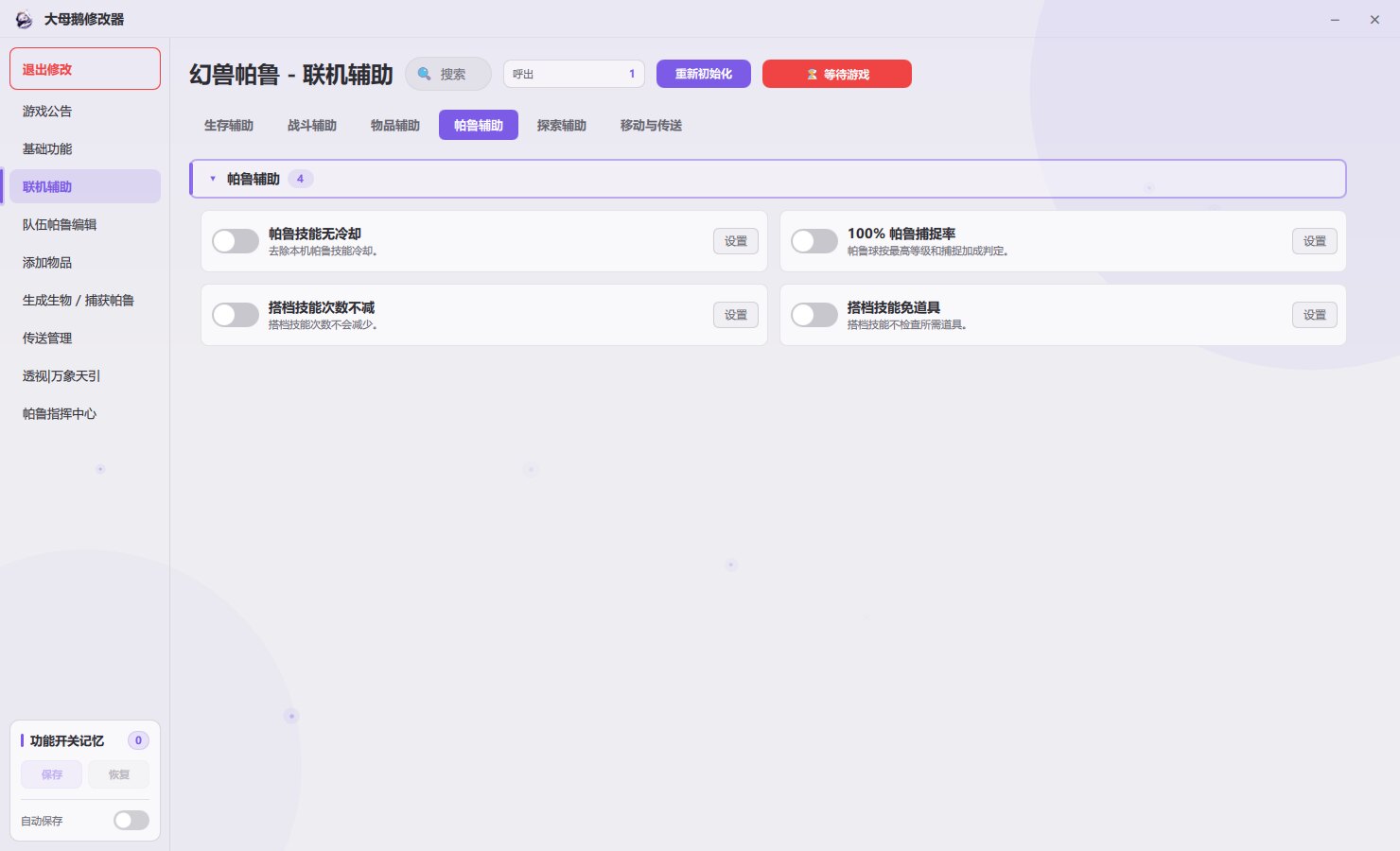This screenshot has height=851, width=1400.
Task: Open 帕鲁指挥中心 from the sidebar
Action: pyautogui.click(x=85, y=413)
